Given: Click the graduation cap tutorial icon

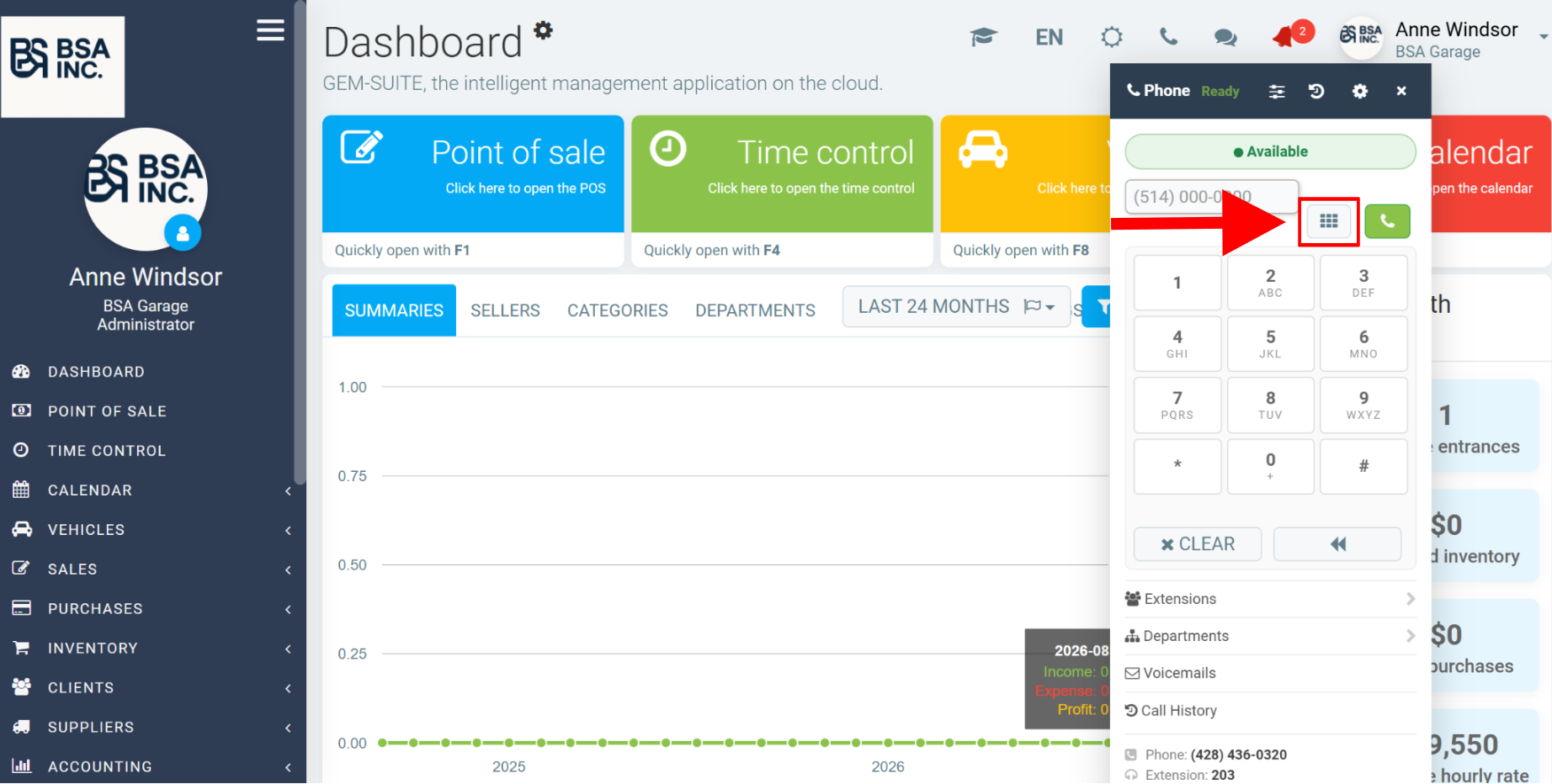Looking at the screenshot, I should [983, 37].
